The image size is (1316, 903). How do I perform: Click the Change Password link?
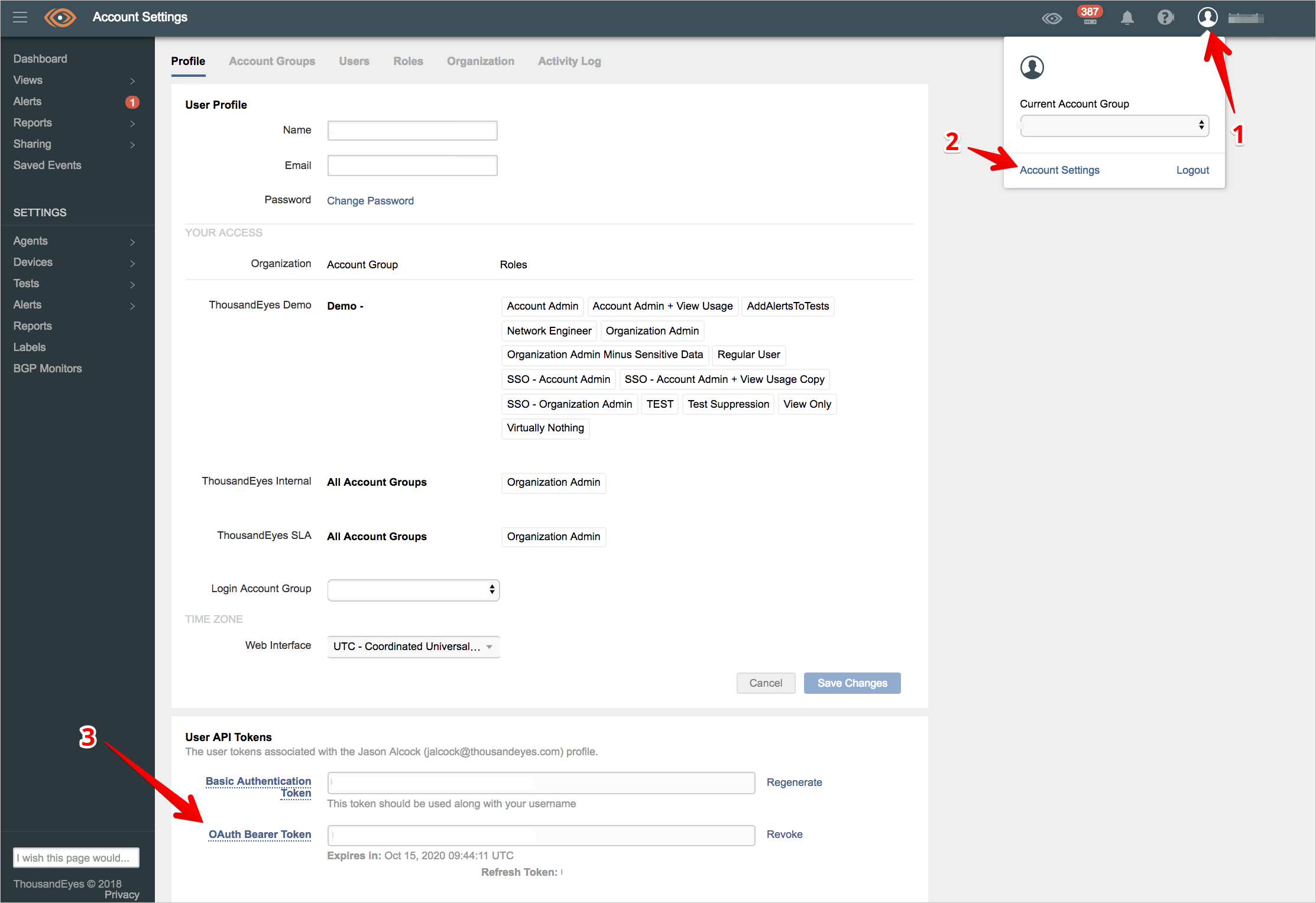pos(370,200)
